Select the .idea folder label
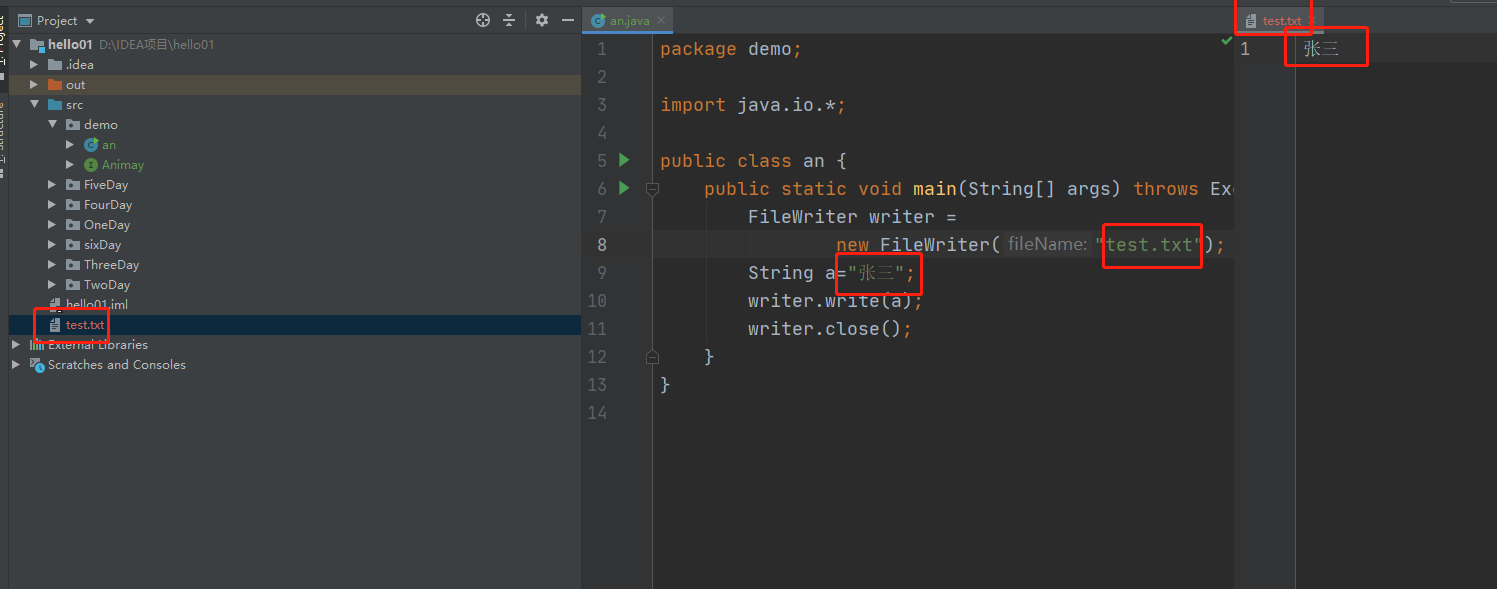The height and width of the screenshot is (589, 1497). click(x=80, y=65)
